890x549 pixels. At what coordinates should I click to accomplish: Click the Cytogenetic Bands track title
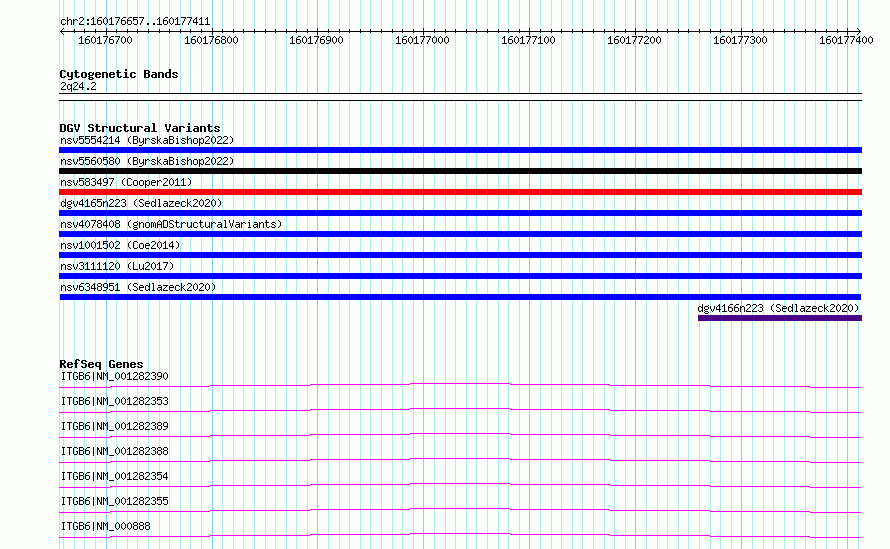(119, 74)
